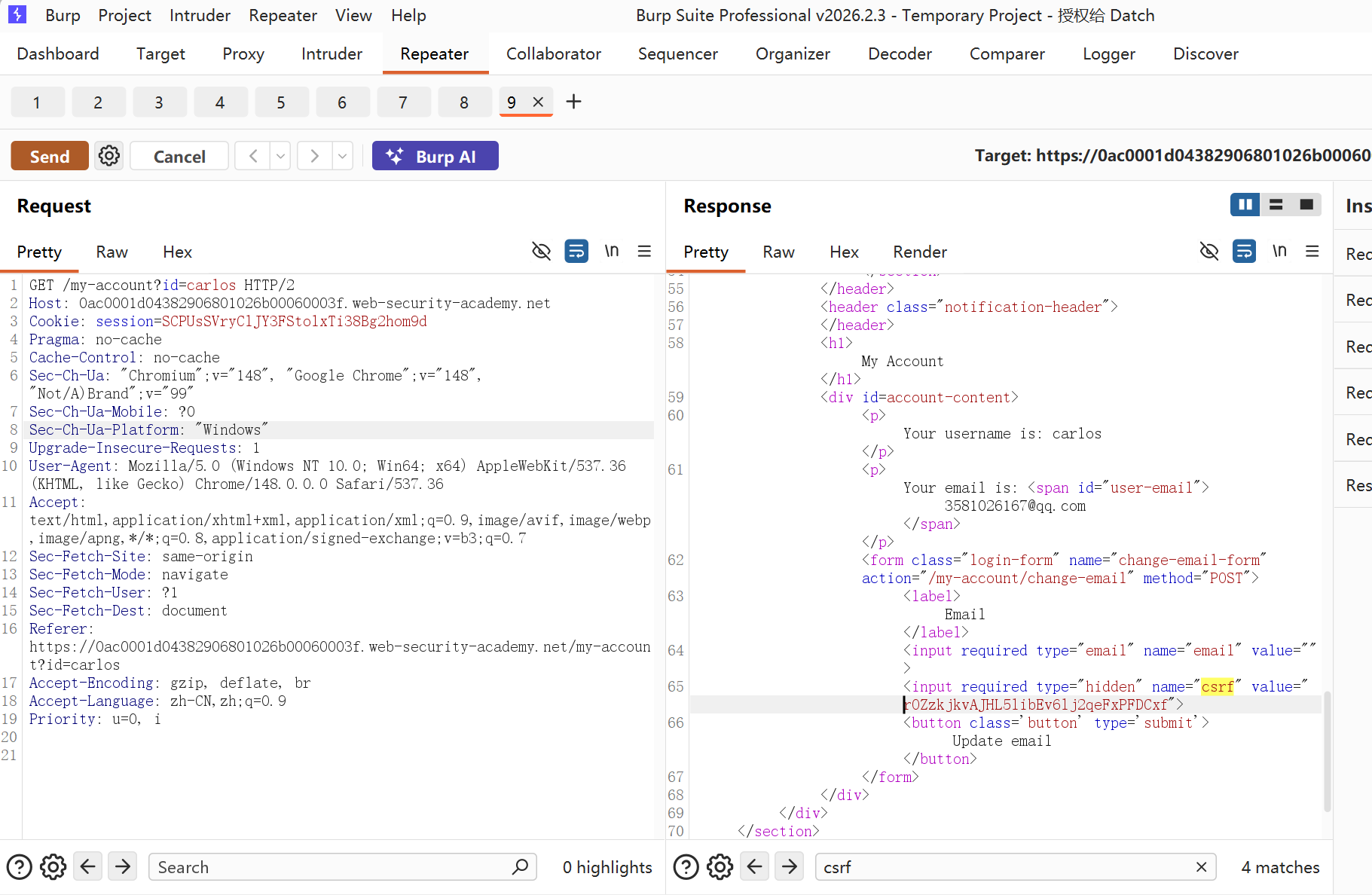Toggle word wrap in Request panel
Screen dimensions: 1372x895
tap(576, 251)
